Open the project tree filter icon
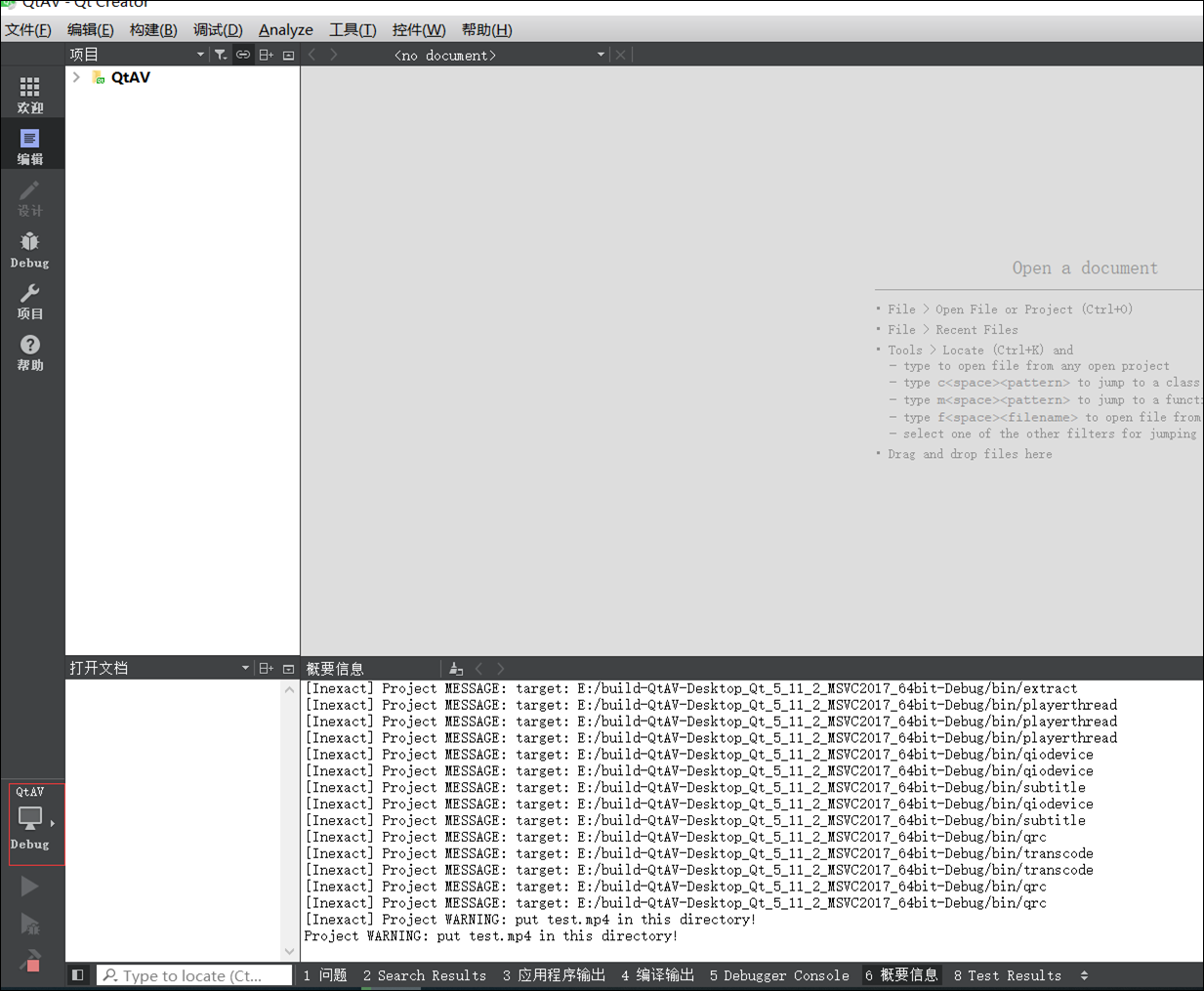Image resolution: width=1204 pixels, height=991 pixels. [221, 55]
